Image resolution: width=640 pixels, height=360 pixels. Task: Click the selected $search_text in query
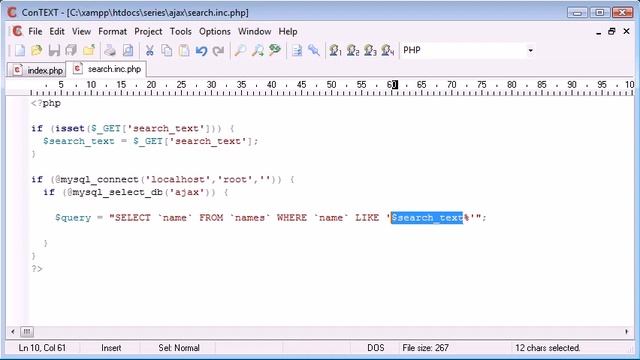(427, 218)
